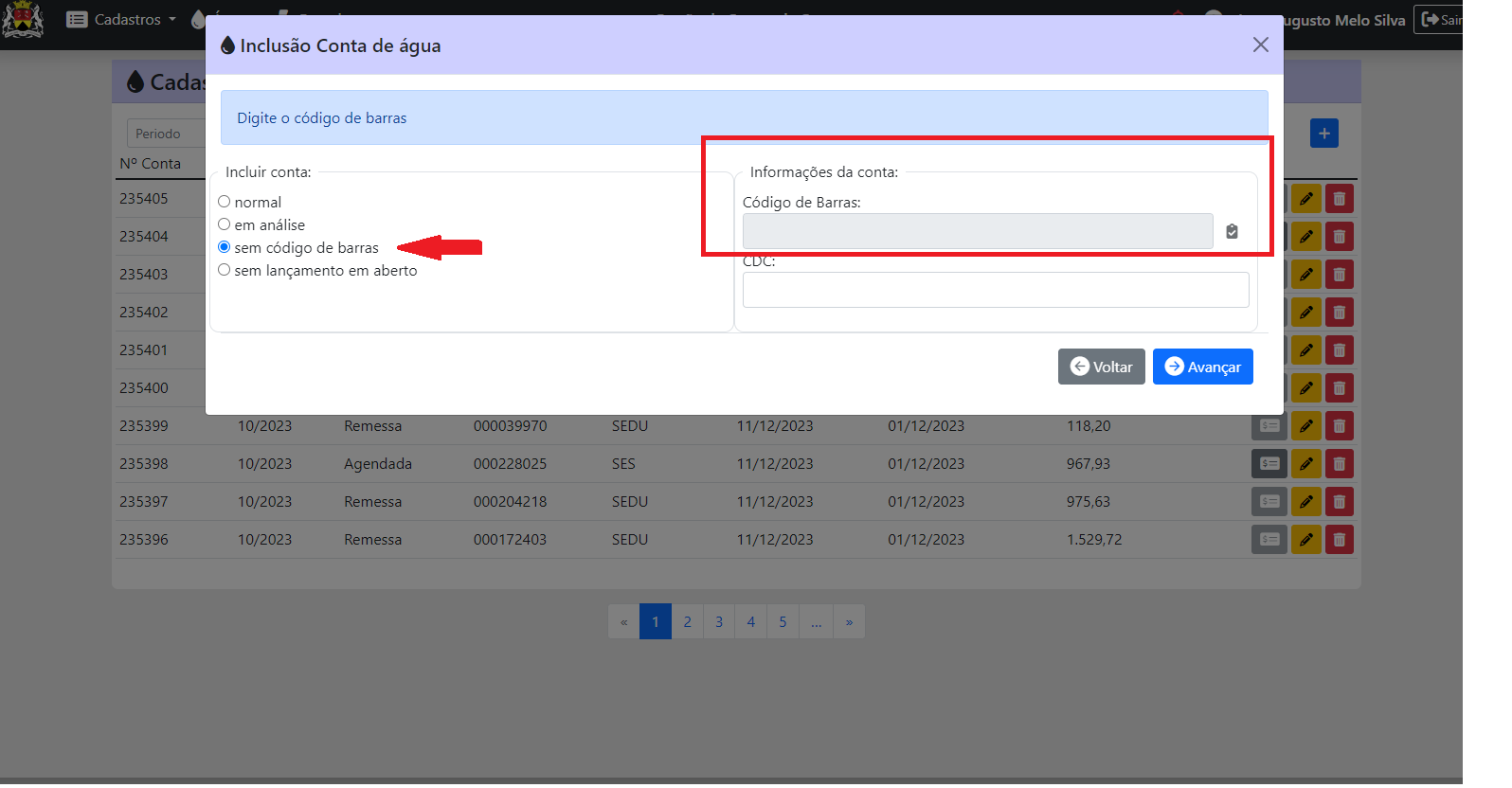
Task: Edit account 235402 with pencil icon
Action: [x=1306, y=313]
